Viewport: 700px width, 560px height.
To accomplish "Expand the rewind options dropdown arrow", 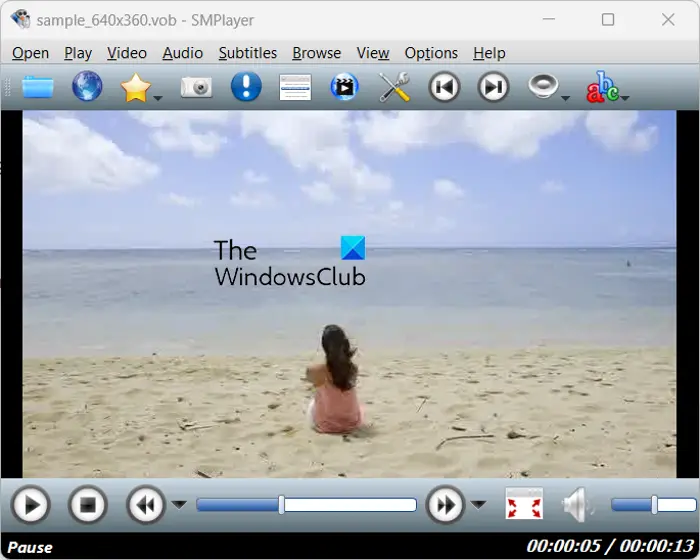I will 179,505.
